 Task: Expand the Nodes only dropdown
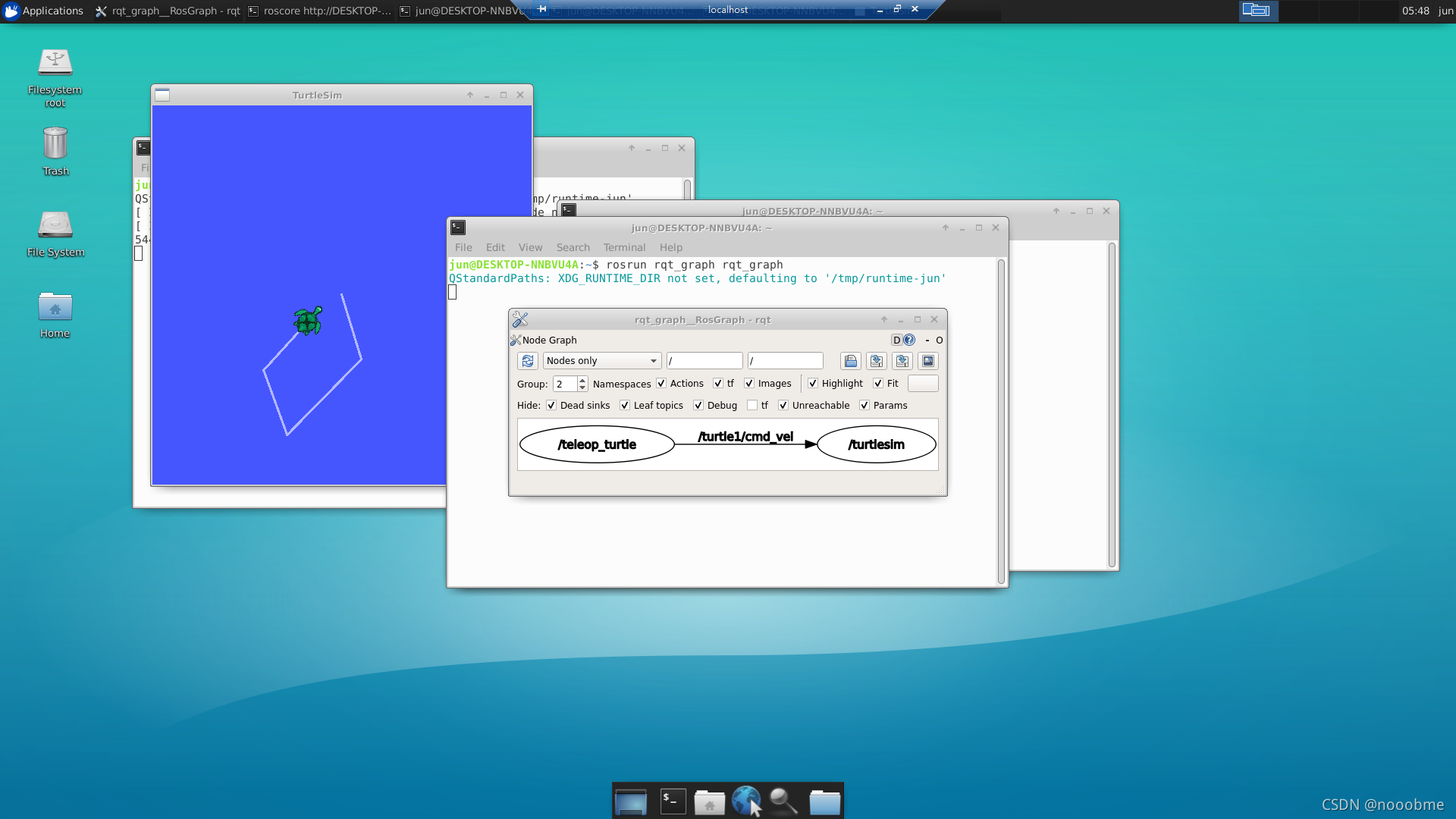601,361
